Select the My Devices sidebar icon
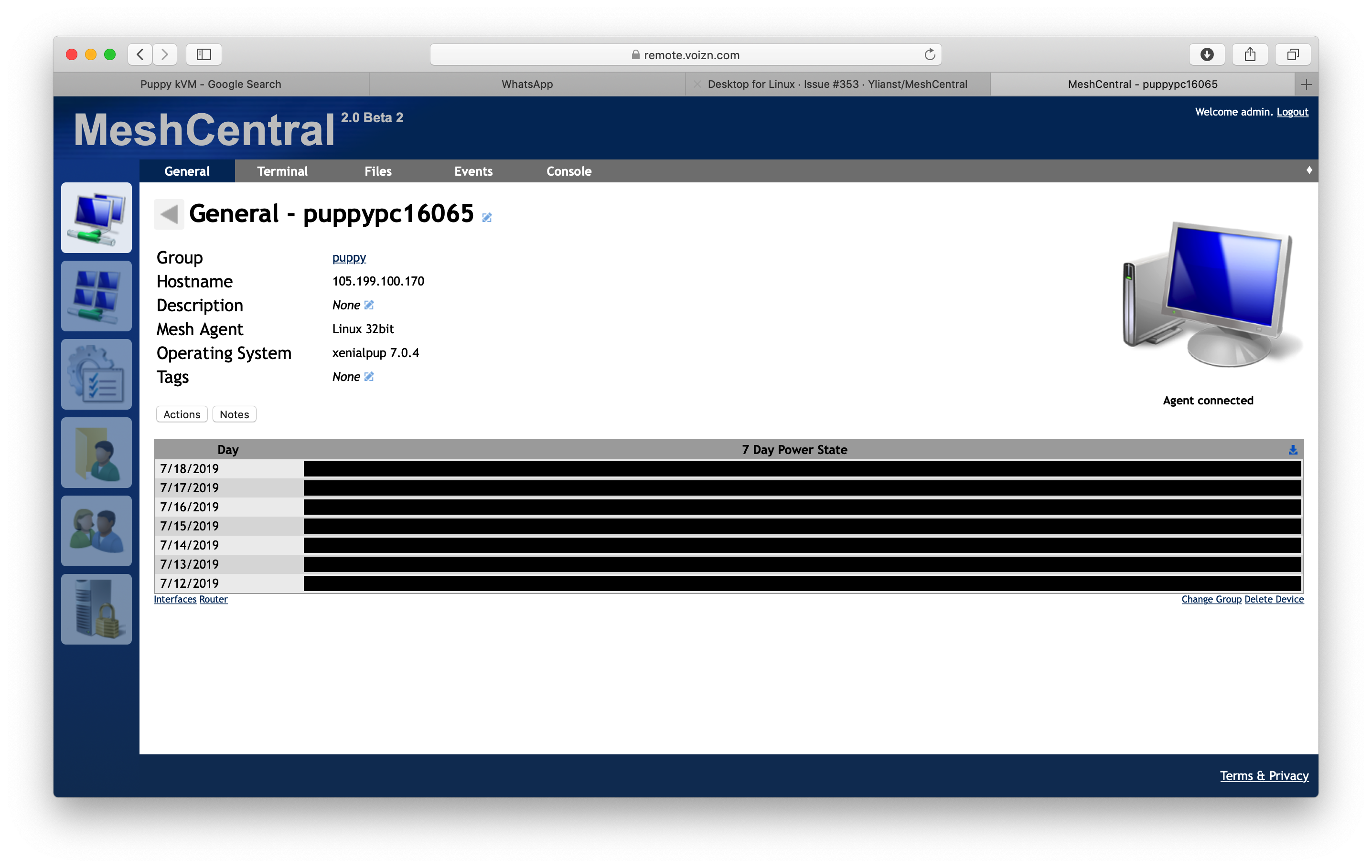Screen dimensions: 1372x868 [x=96, y=217]
